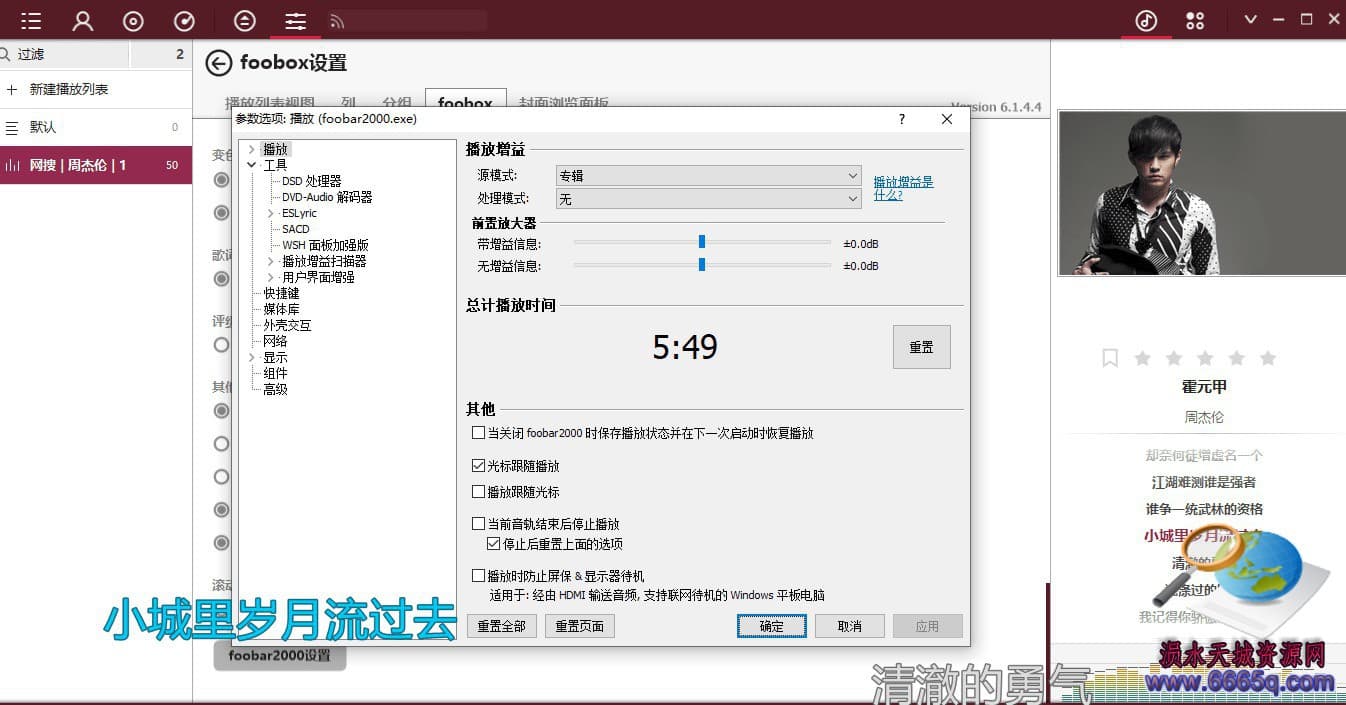Click the gauge dial icon in top bar

click(x=184, y=20)
